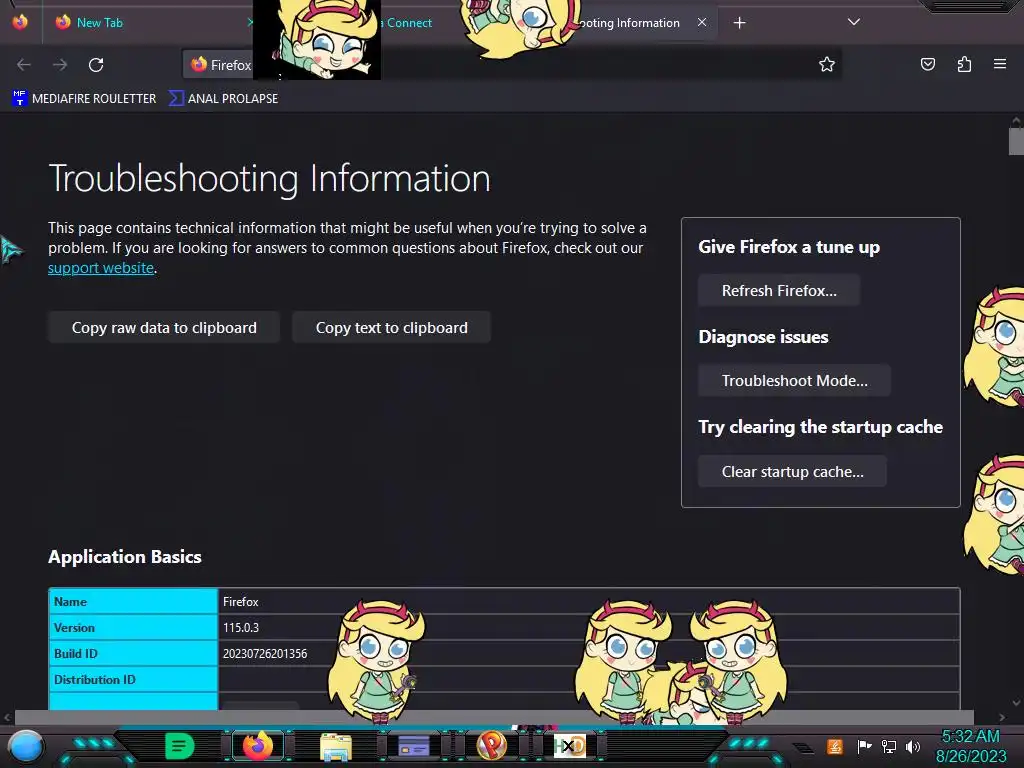
Task: Go forward with the forward arrow
Action: 60,65
